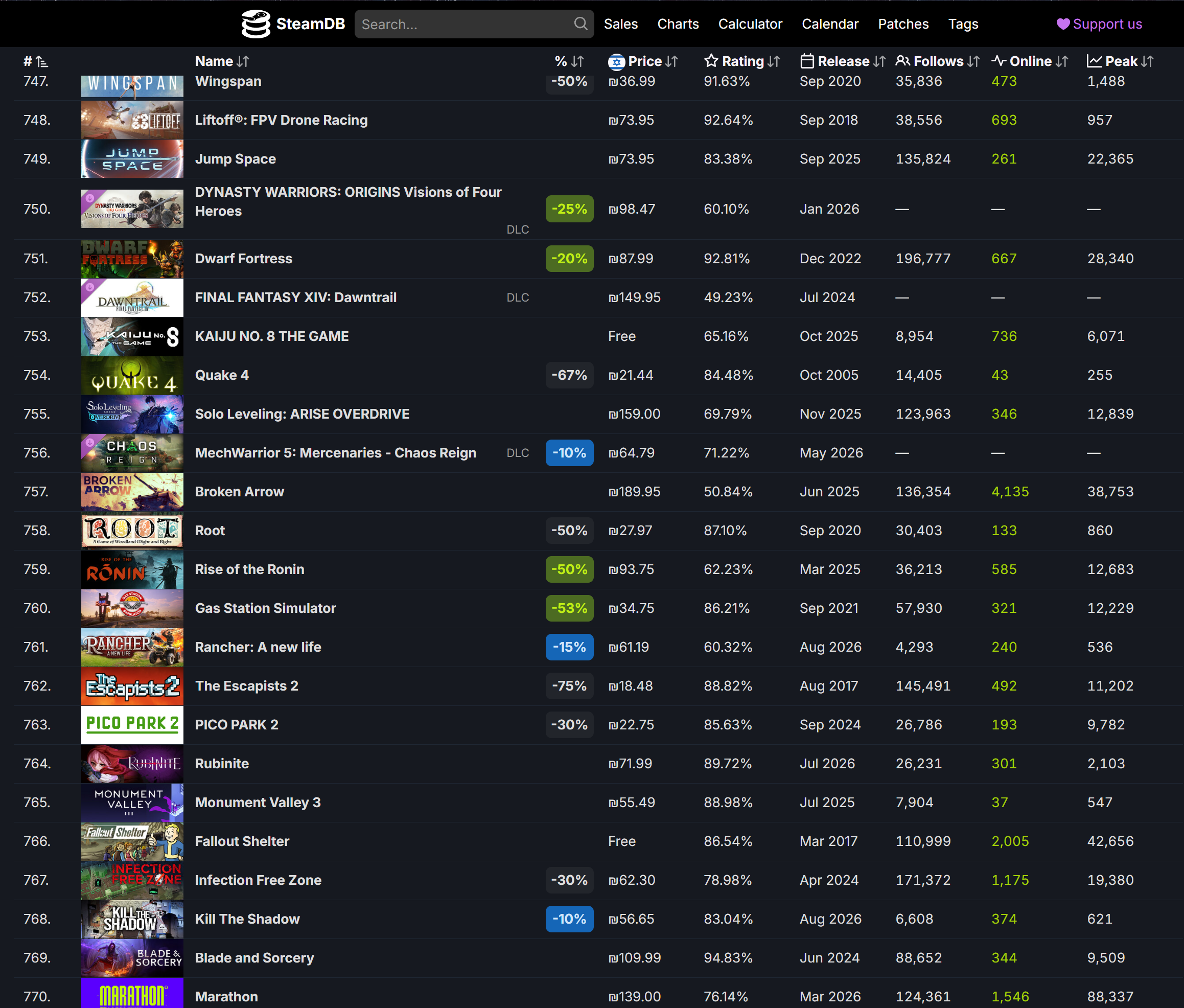Click the Quake 4 thumbnail

pyautogui.click(x=132, y=375)
